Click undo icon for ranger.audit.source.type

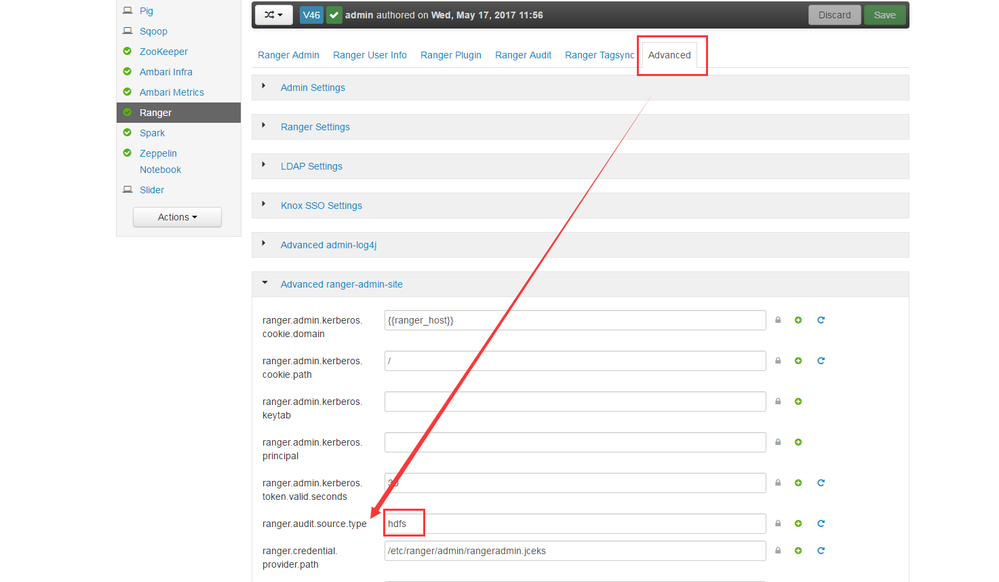[x=821, y=523]
